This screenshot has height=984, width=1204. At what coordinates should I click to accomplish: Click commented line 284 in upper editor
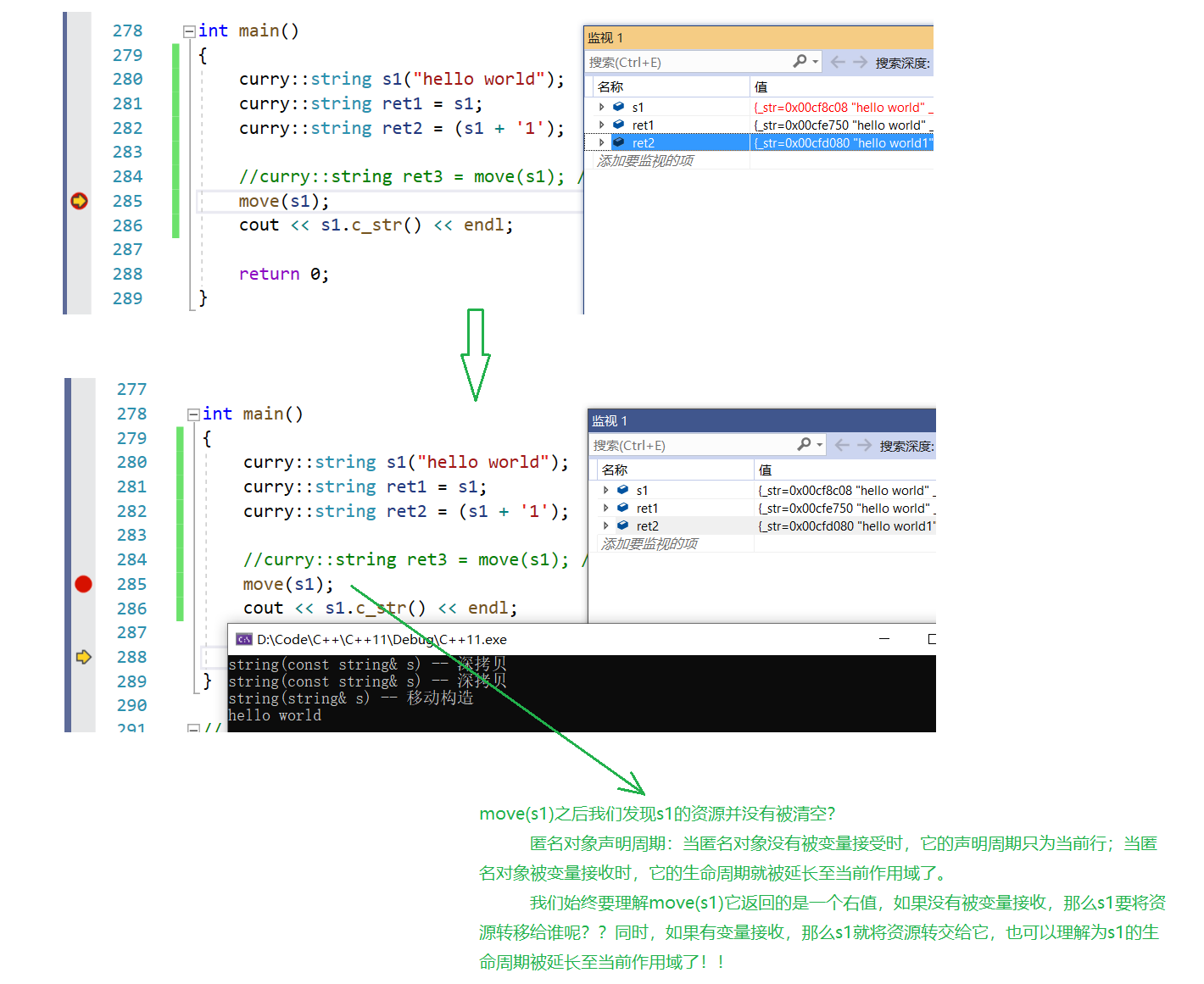click(x=411, y=176)
